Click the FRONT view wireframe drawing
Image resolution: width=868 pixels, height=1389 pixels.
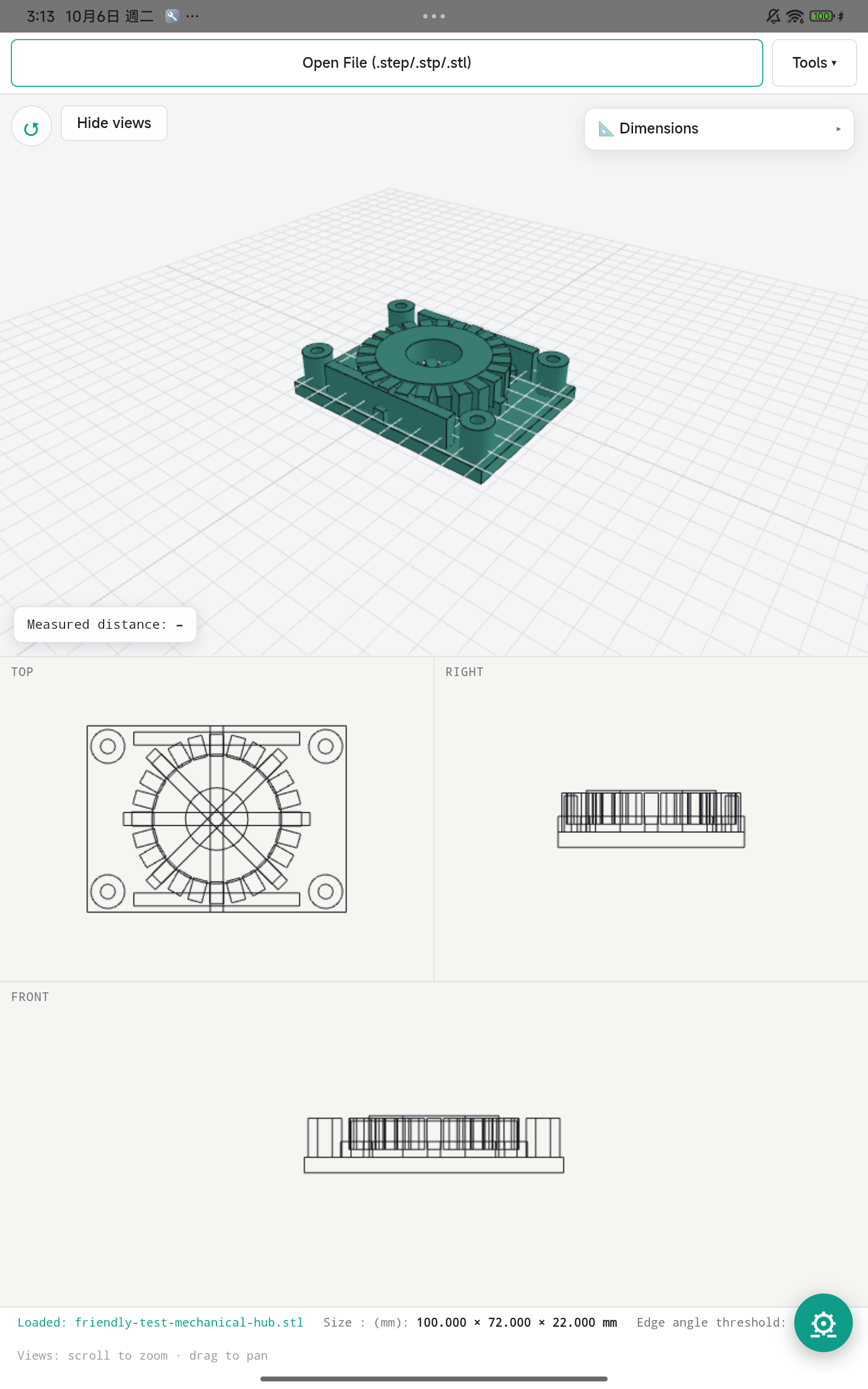pyautogui.click(x=434, y=1144)
